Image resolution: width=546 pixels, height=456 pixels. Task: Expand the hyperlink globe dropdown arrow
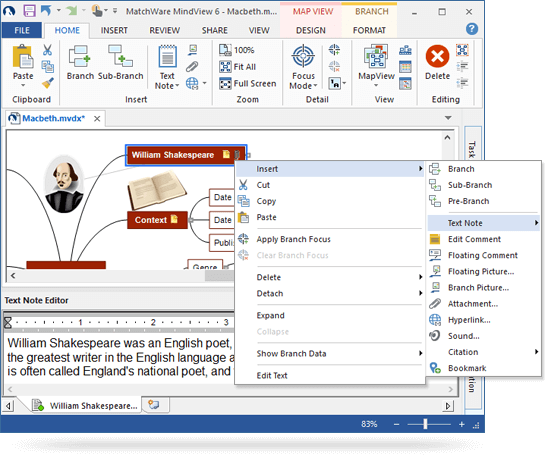coord(204,83)
